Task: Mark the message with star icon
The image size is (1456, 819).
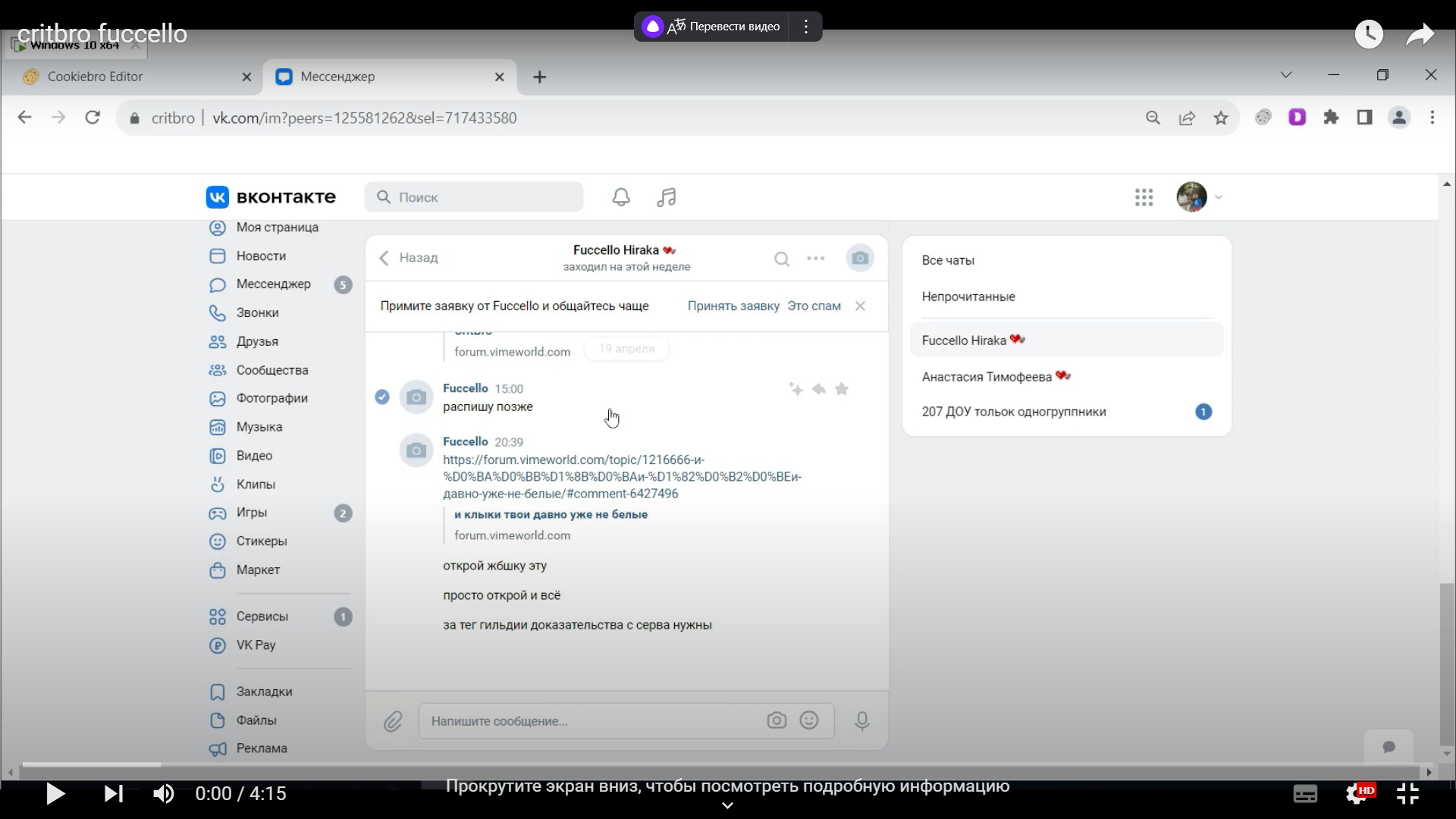Action: point(842,389)
